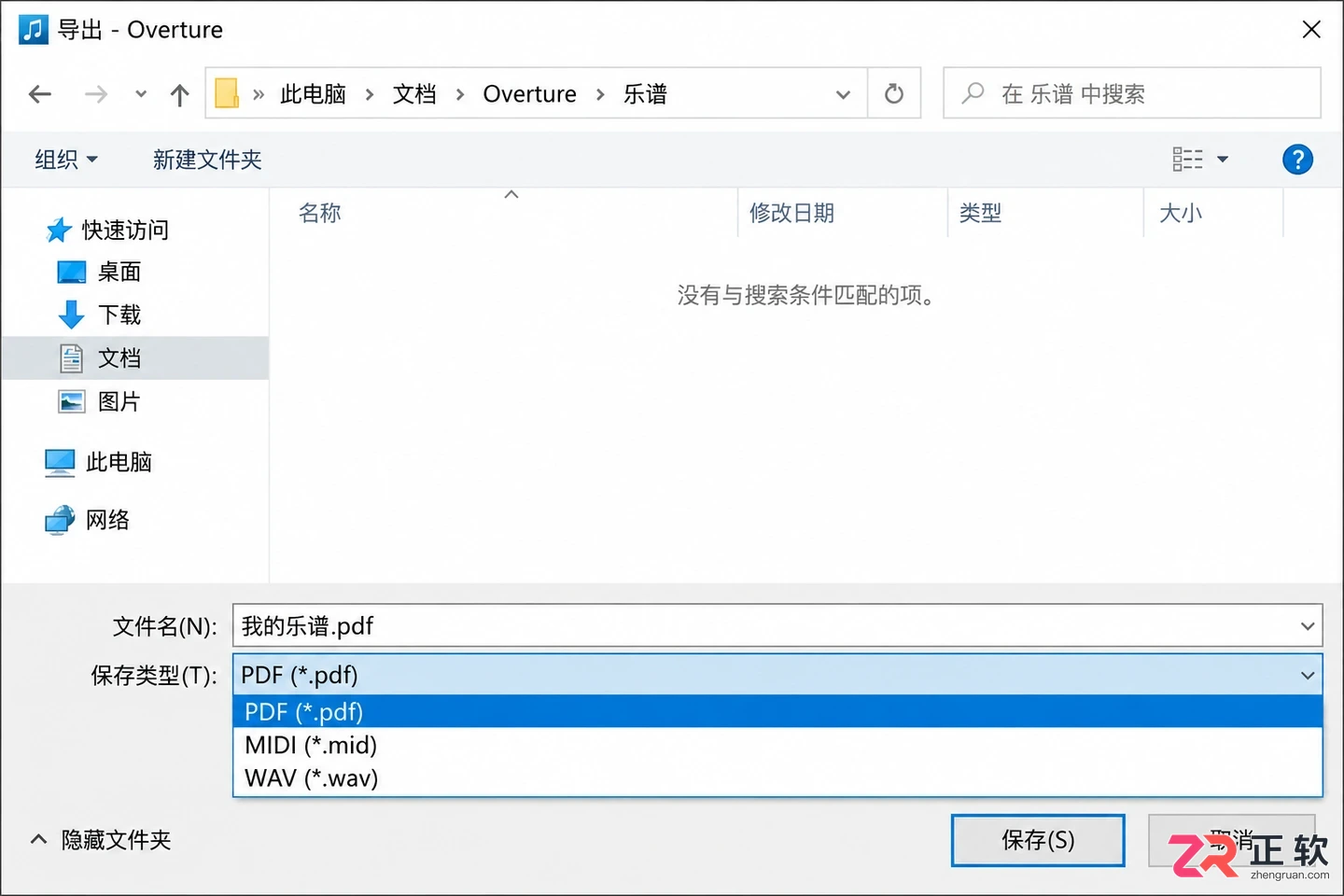Collapse folders with 隐藏文件夹

(x=101, y=840)
